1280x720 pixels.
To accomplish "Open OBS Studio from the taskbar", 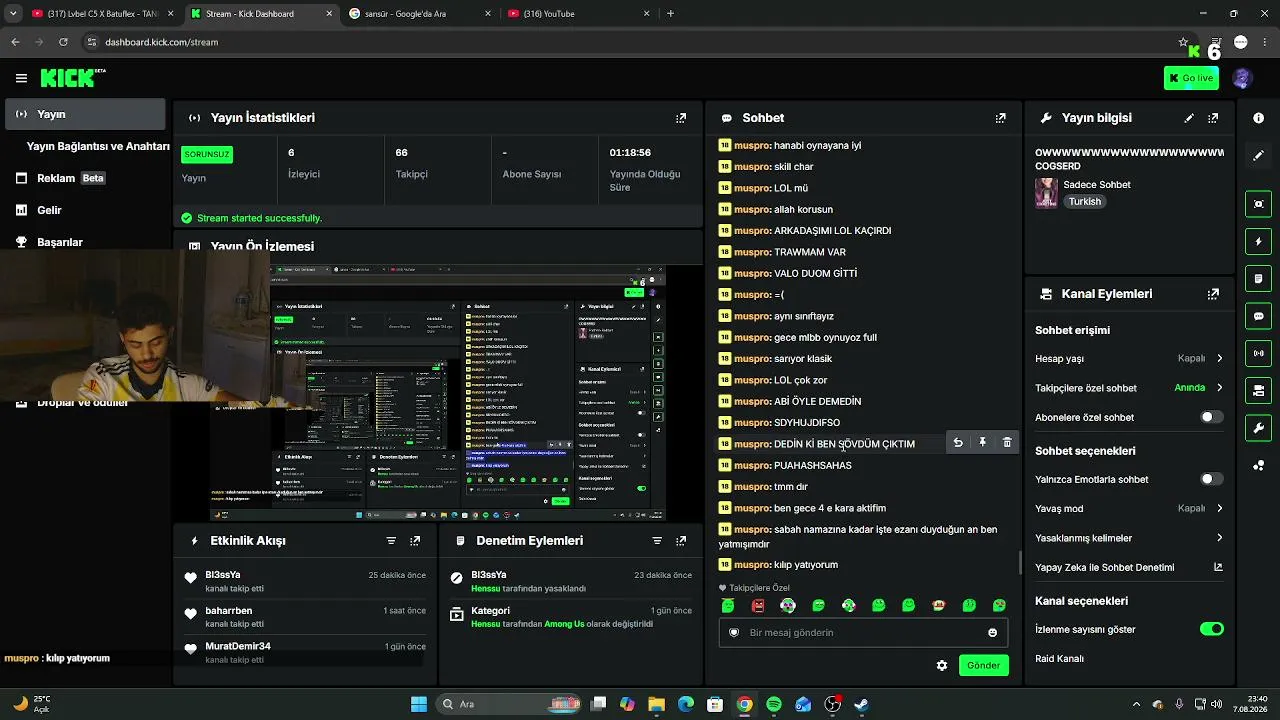I will [832, 704].
